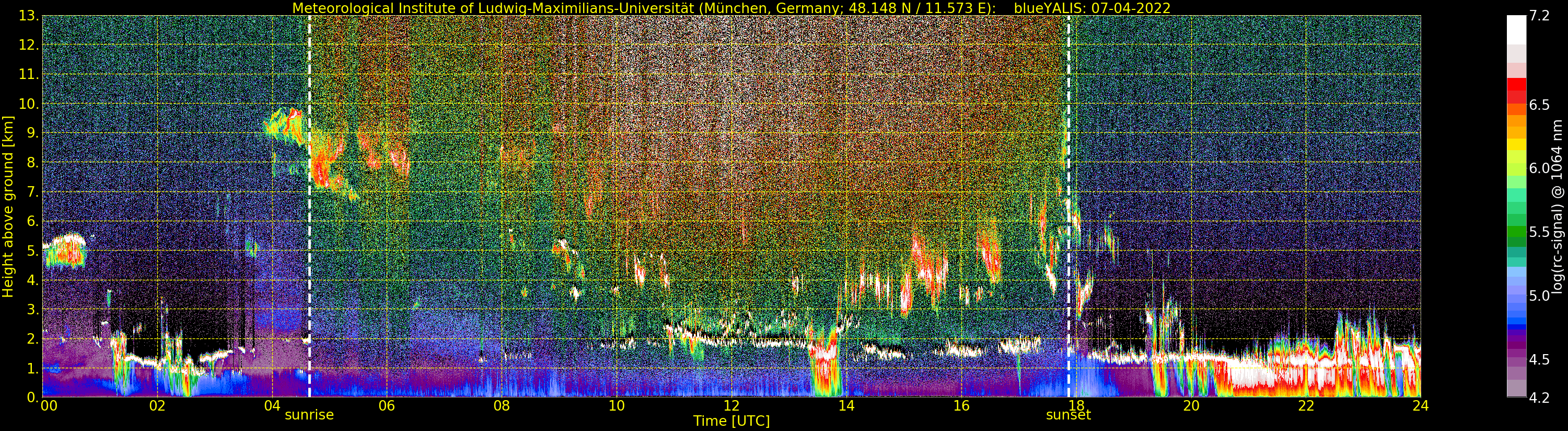The width and height of the screenshot is (1568, 431).
Task: Click the 2. tick on the height axis
Action: [x=32, y=338]
